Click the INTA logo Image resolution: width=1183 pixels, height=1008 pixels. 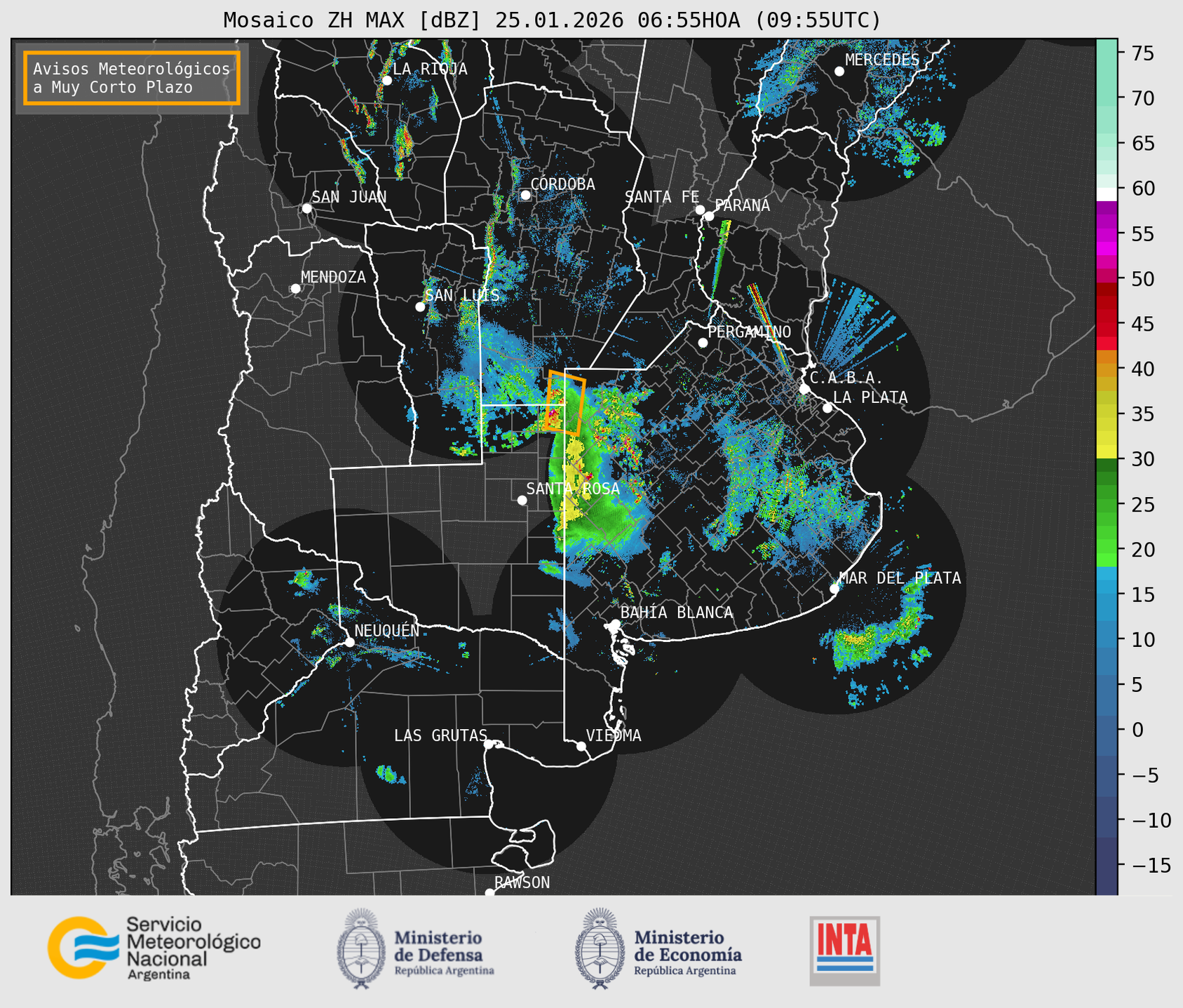pyautogui.click(x=845, y=951)
